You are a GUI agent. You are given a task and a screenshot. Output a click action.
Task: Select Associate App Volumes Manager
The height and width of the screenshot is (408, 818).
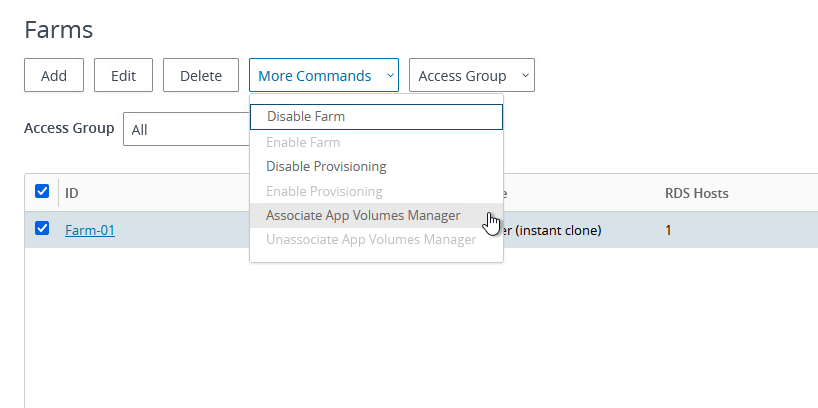363,215
